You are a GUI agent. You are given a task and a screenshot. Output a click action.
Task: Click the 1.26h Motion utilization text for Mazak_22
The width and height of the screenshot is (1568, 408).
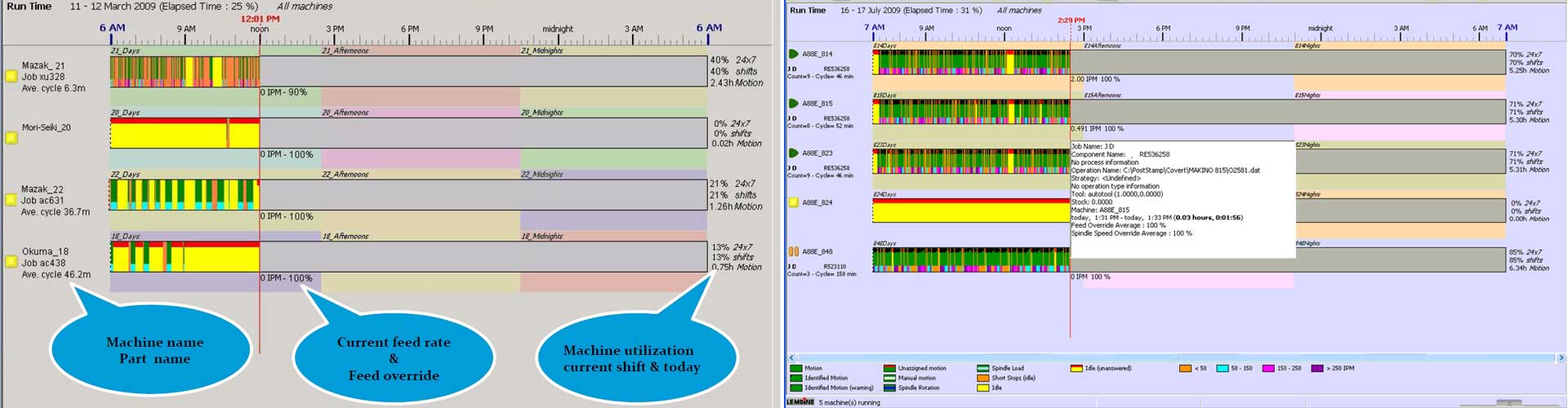click(x=736, y=207)
